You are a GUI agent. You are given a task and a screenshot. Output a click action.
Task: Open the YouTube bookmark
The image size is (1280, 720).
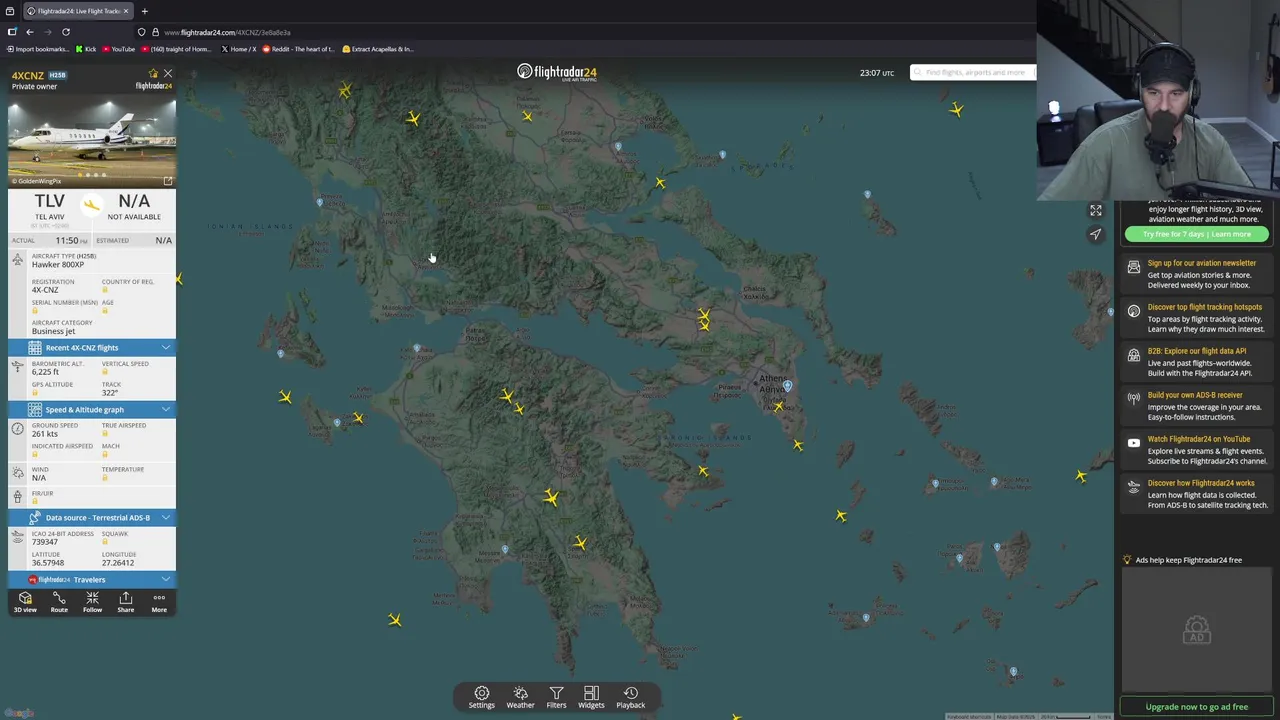pyautogui.click(x=118, y=49)
